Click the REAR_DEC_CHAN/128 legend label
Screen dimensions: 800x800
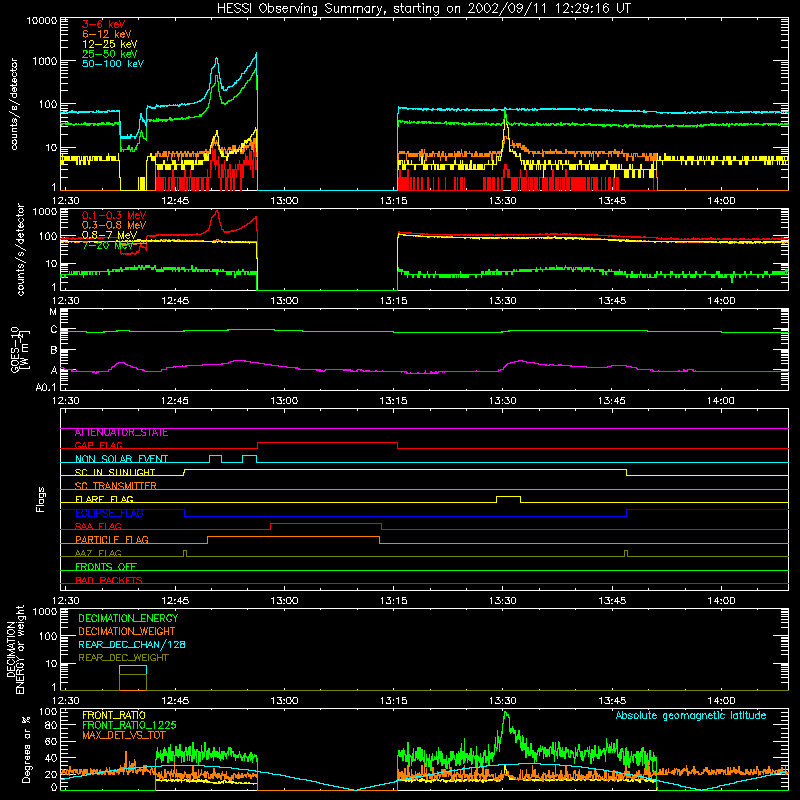[x=132, y=644]
